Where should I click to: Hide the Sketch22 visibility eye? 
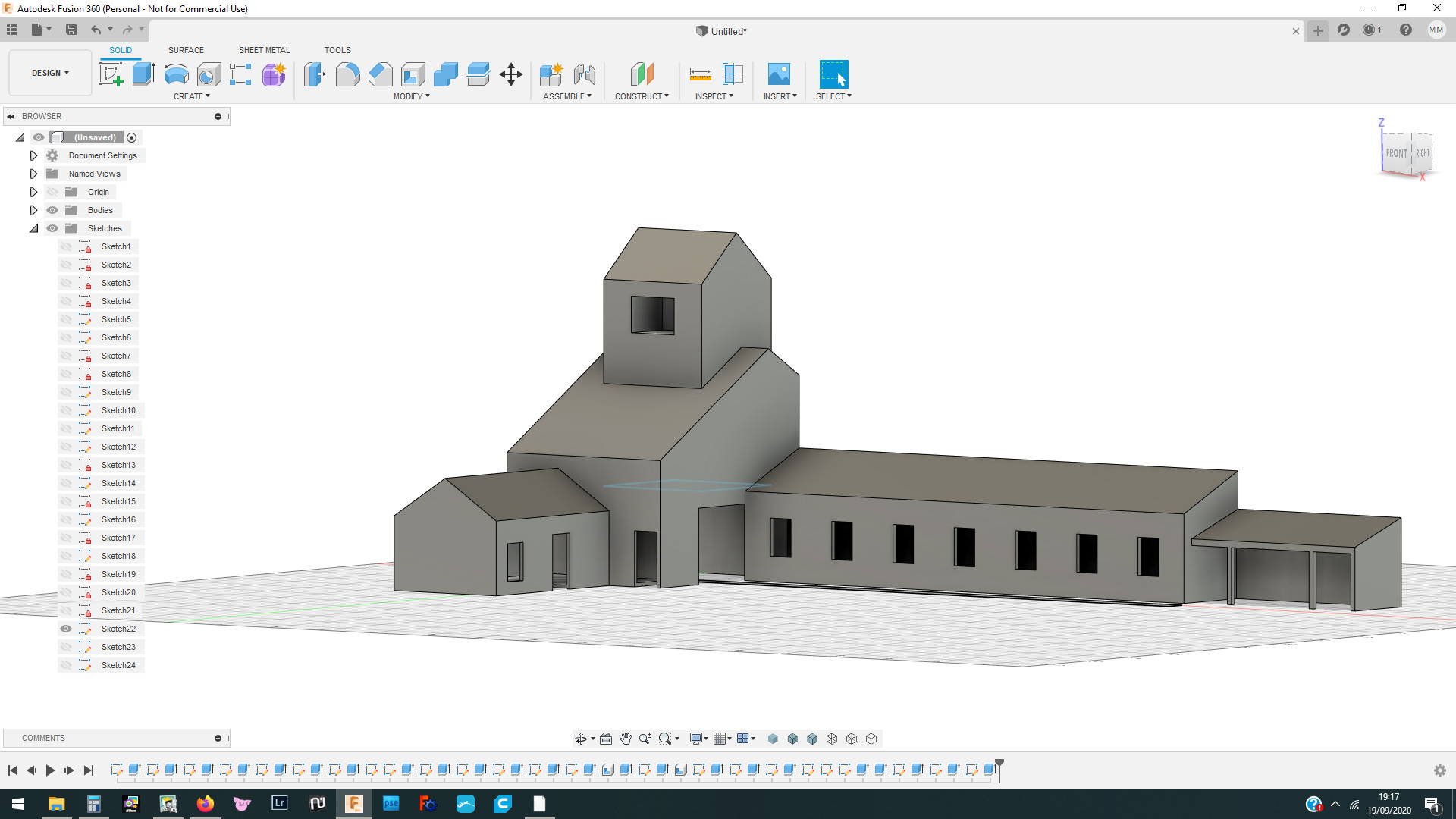(66, 629)
